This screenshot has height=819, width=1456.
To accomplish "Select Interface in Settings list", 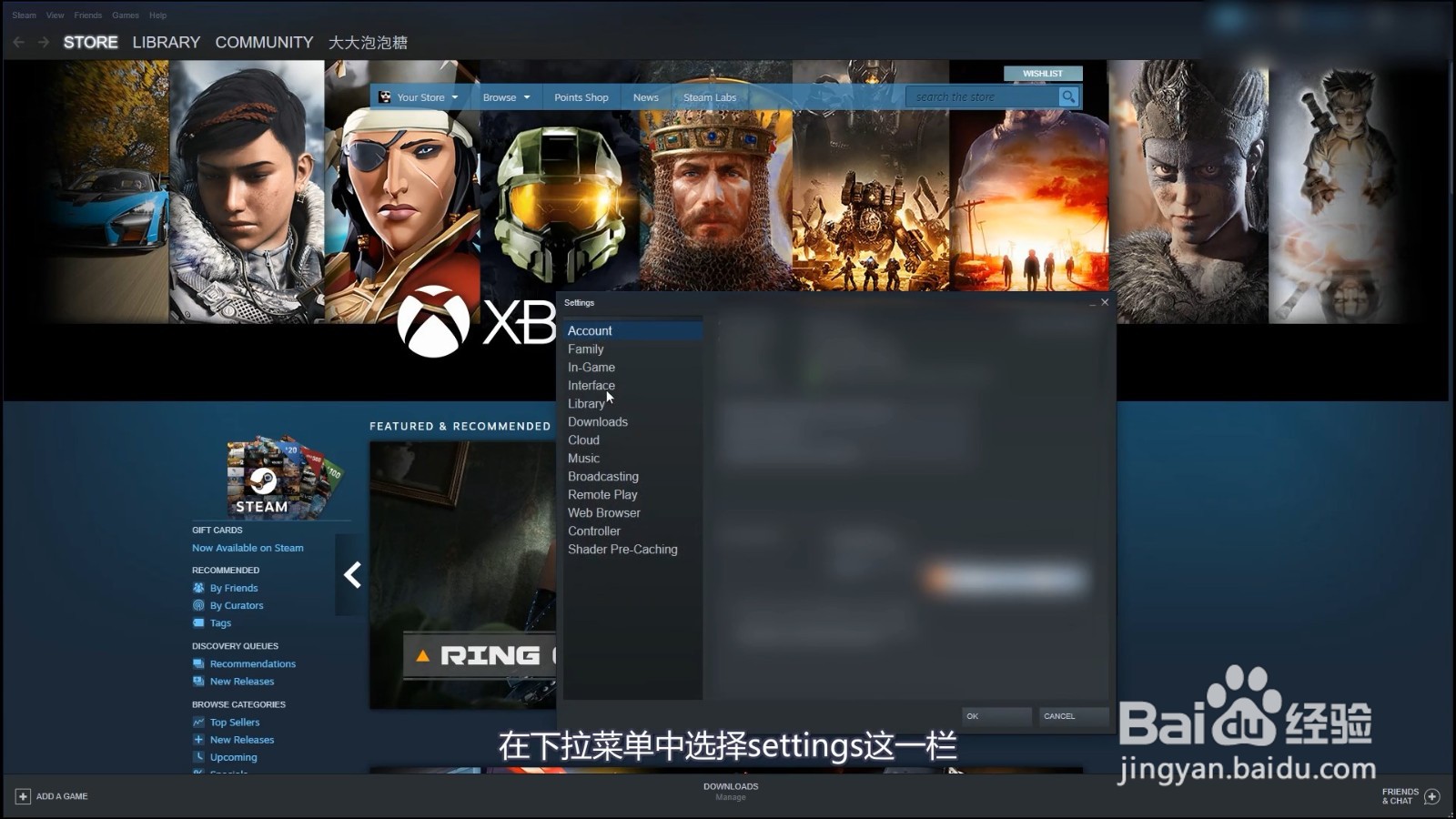I will tap(632, 386).
